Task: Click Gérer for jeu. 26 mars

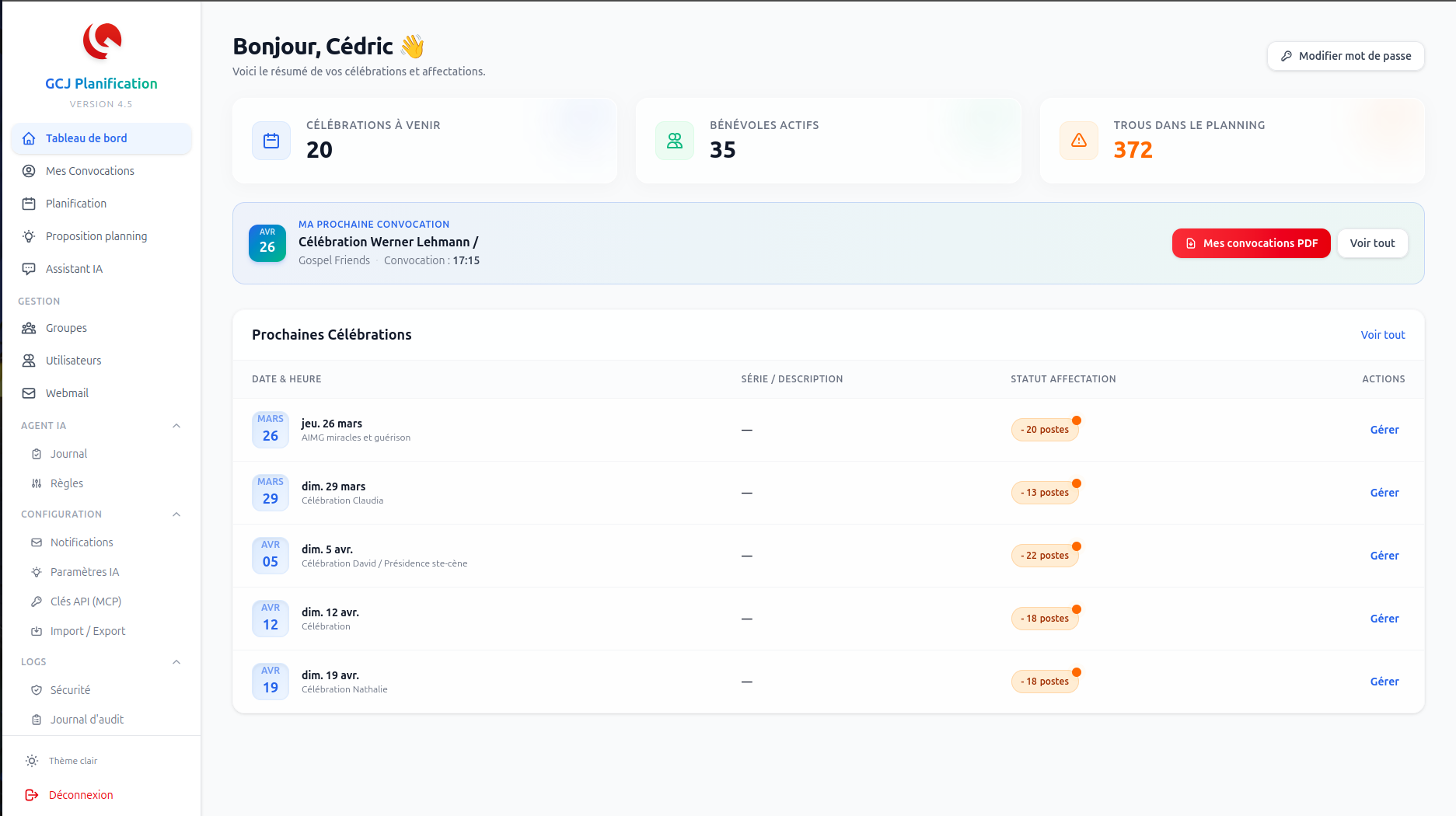Action: coord(1384,430)
